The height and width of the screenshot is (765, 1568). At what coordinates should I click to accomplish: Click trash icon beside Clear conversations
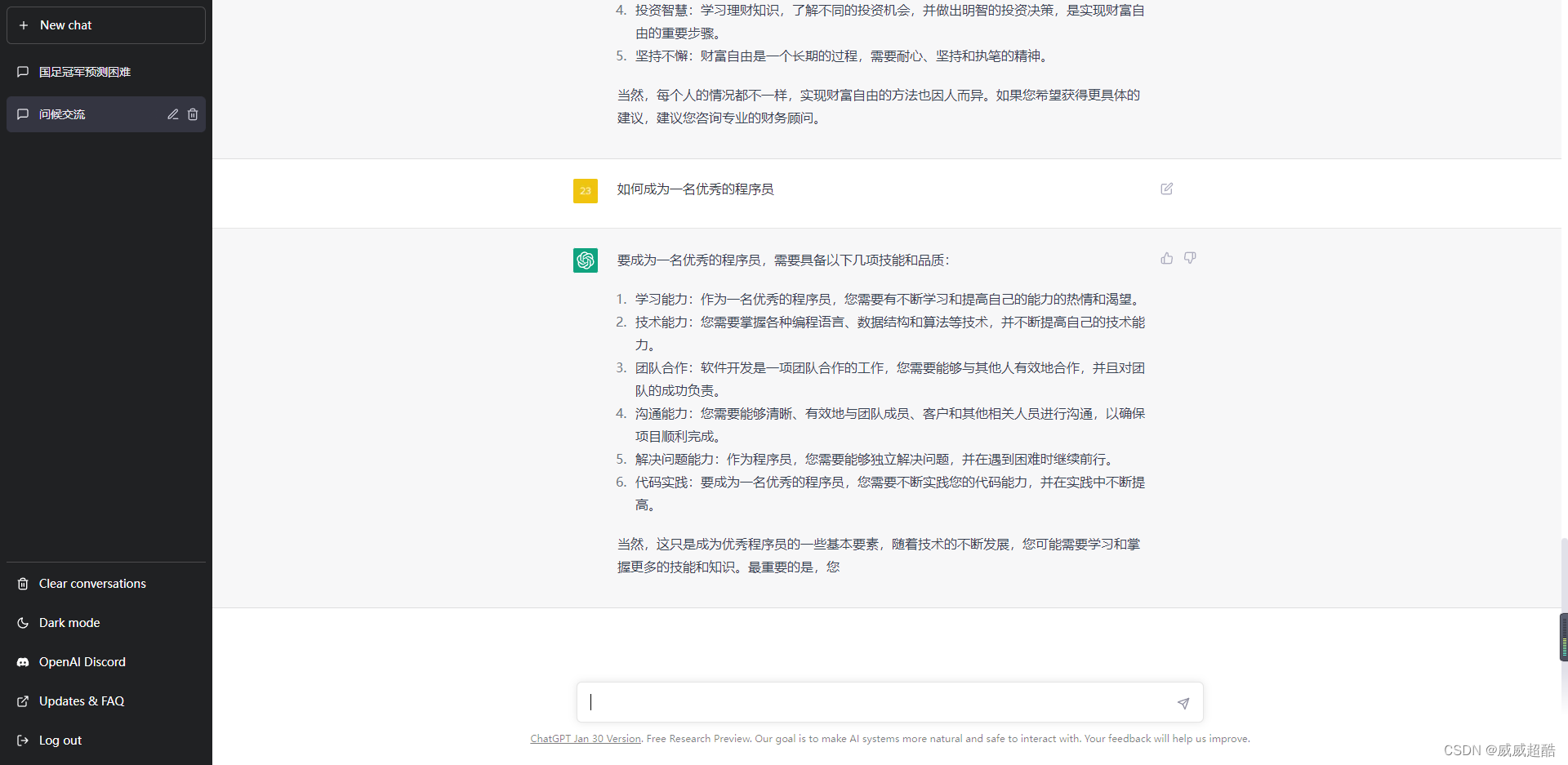(x=23, y=584)
